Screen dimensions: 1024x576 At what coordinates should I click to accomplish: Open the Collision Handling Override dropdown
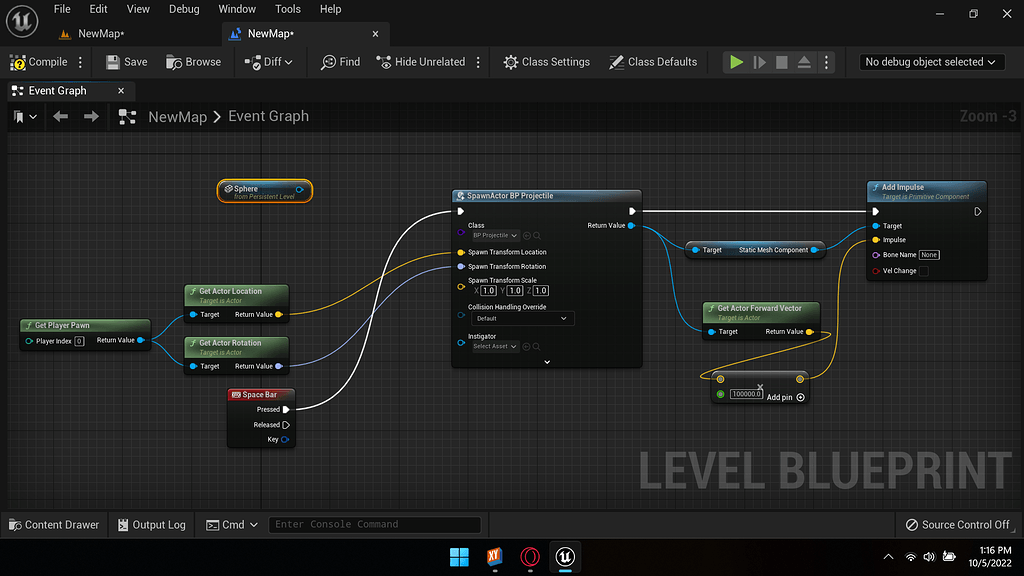523,318
